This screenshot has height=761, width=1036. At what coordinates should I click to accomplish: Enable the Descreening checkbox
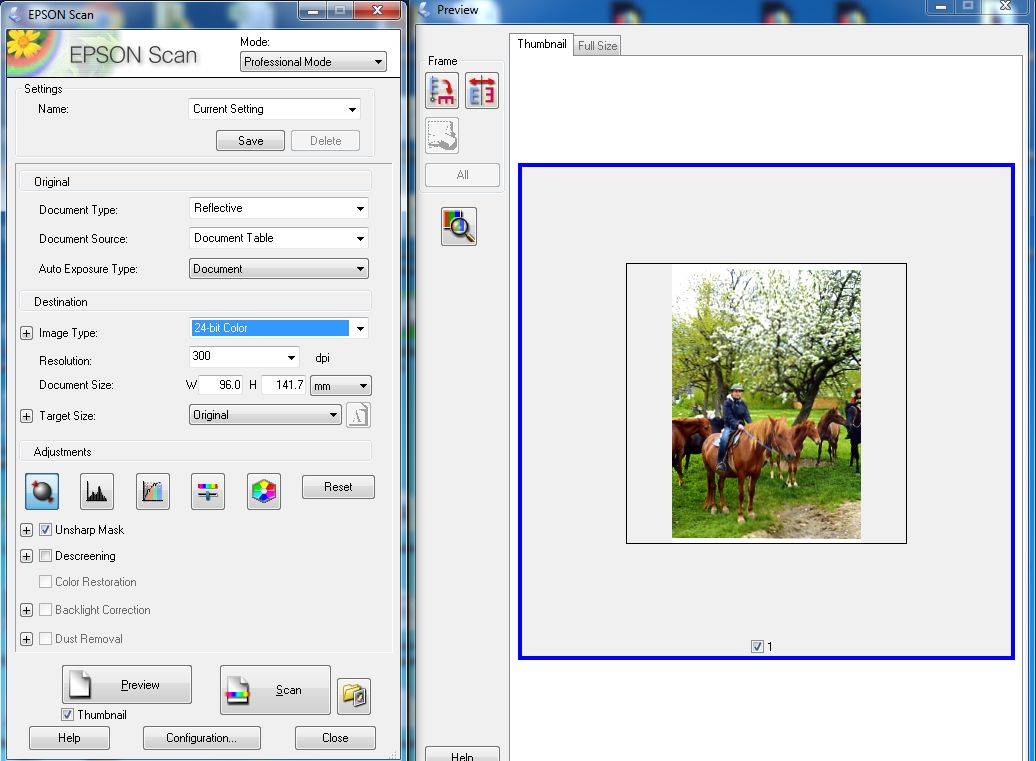45,556
